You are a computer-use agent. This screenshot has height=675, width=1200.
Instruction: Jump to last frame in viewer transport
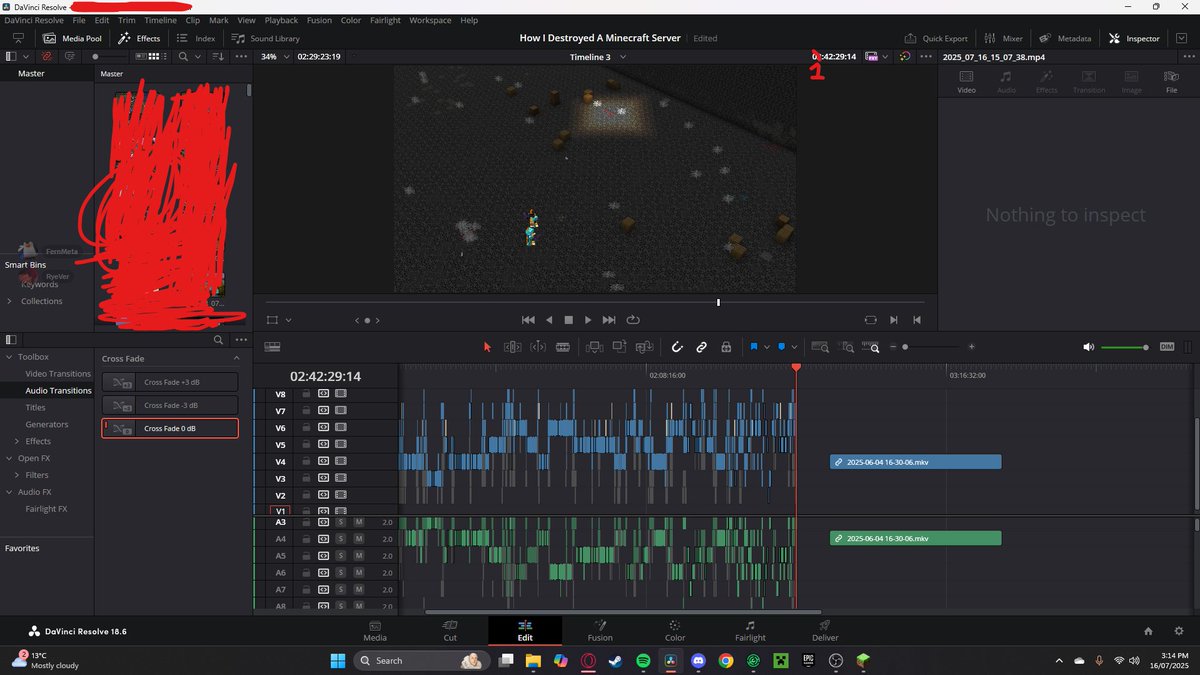(609, 320)
